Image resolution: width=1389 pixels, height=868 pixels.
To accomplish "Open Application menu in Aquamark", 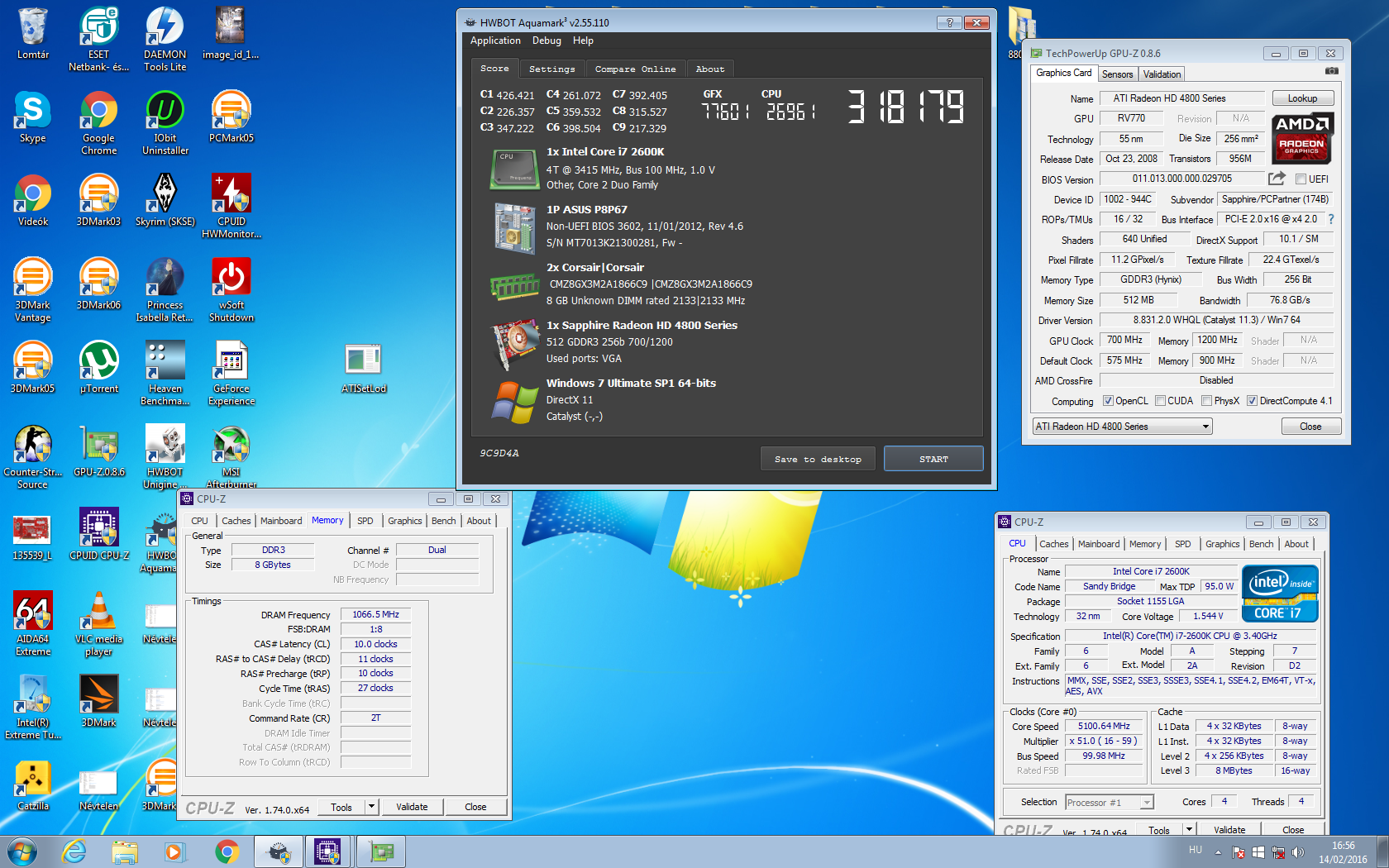I will pyautogui.click(x=495, y=41).
